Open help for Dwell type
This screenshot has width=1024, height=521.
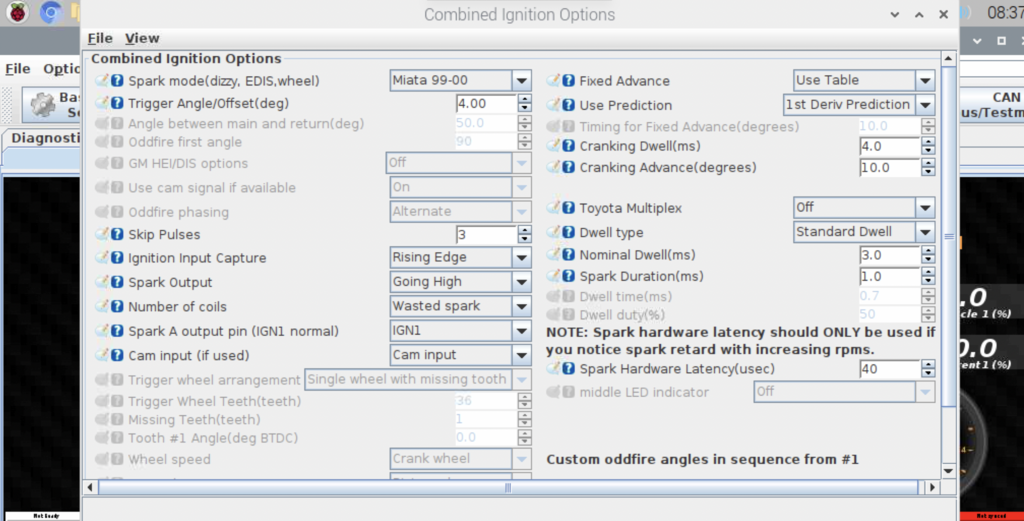[569, 232]
